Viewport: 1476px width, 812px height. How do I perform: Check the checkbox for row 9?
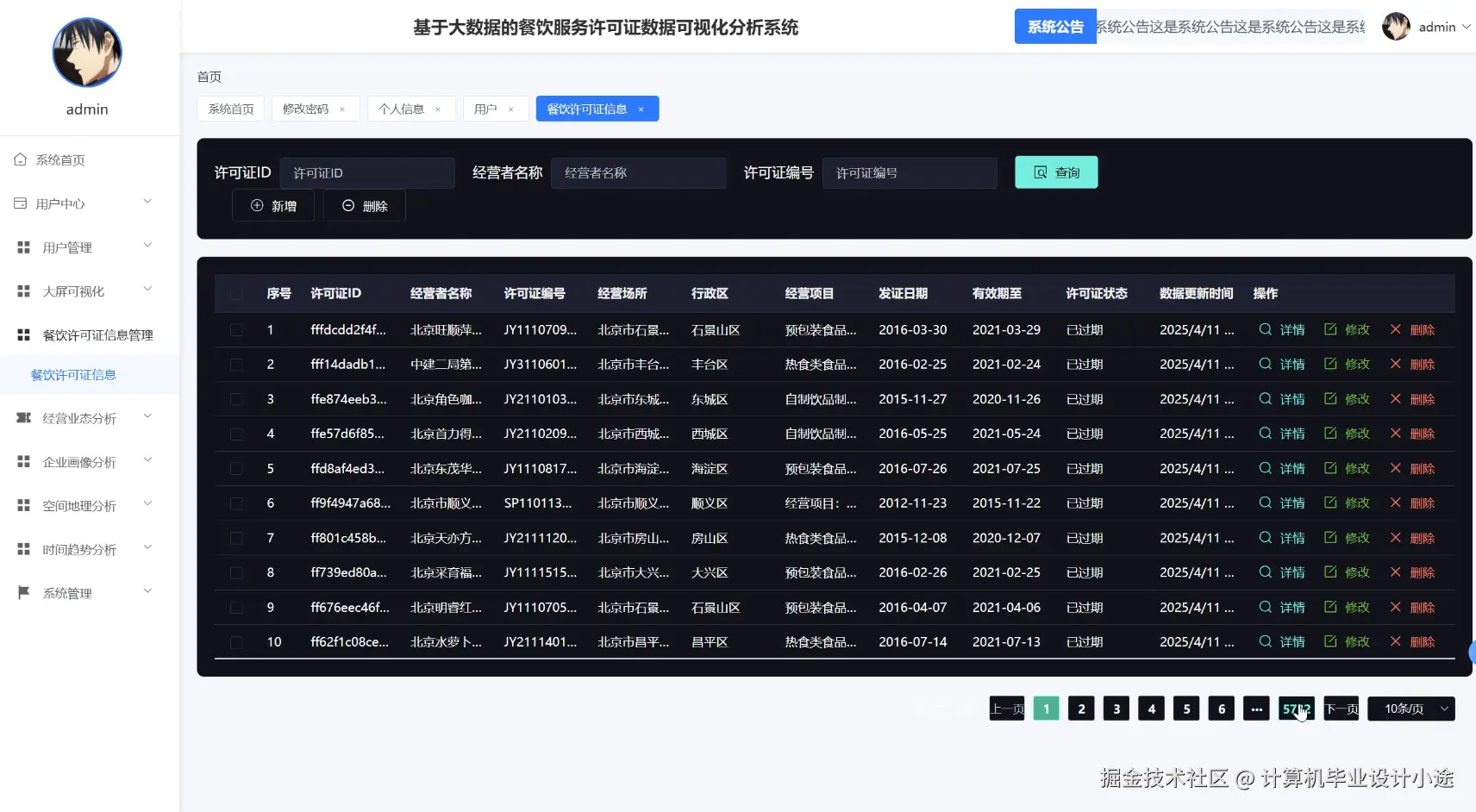[x=236, y=608]
